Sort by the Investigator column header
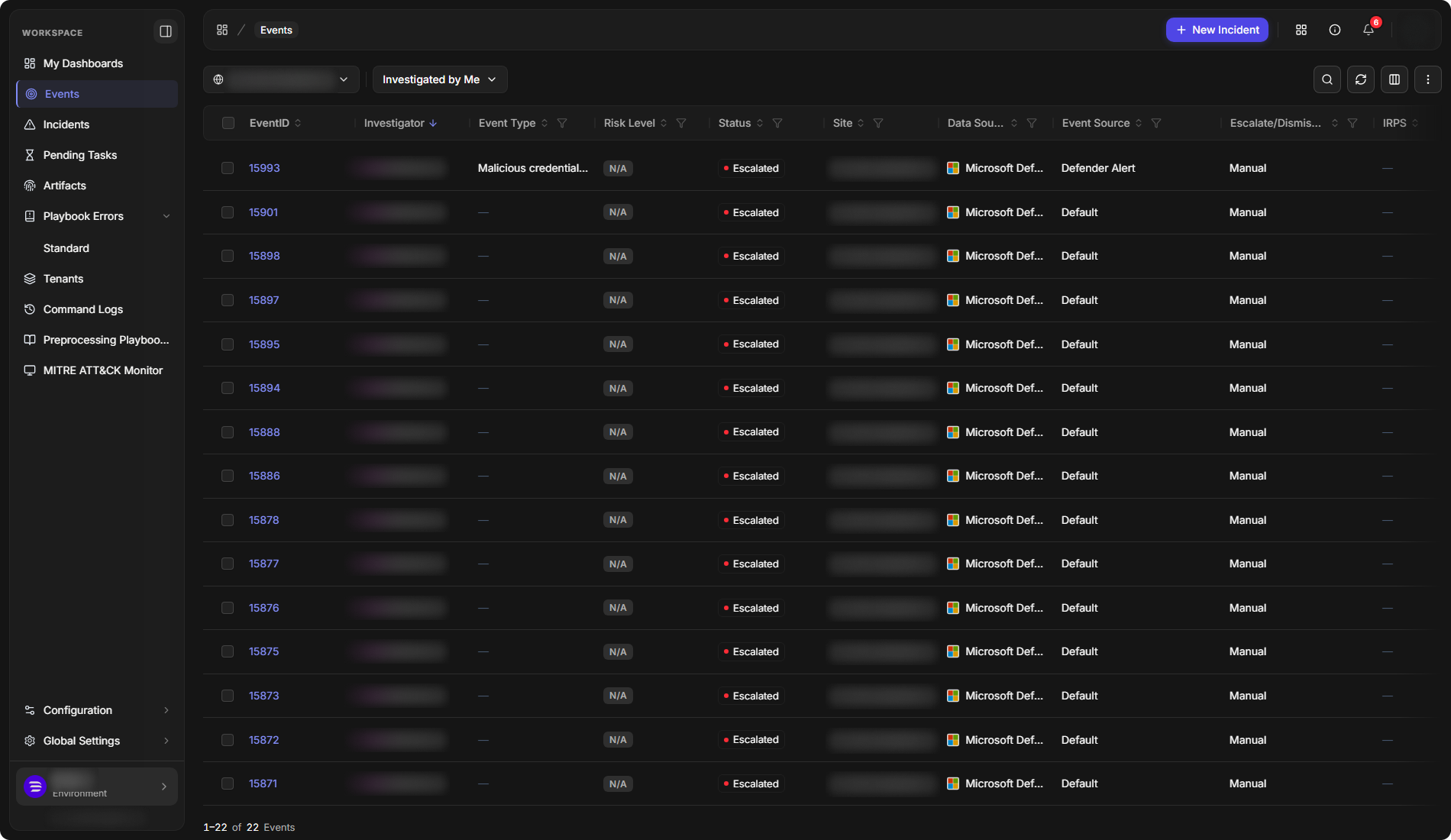 tap(400, 123)
